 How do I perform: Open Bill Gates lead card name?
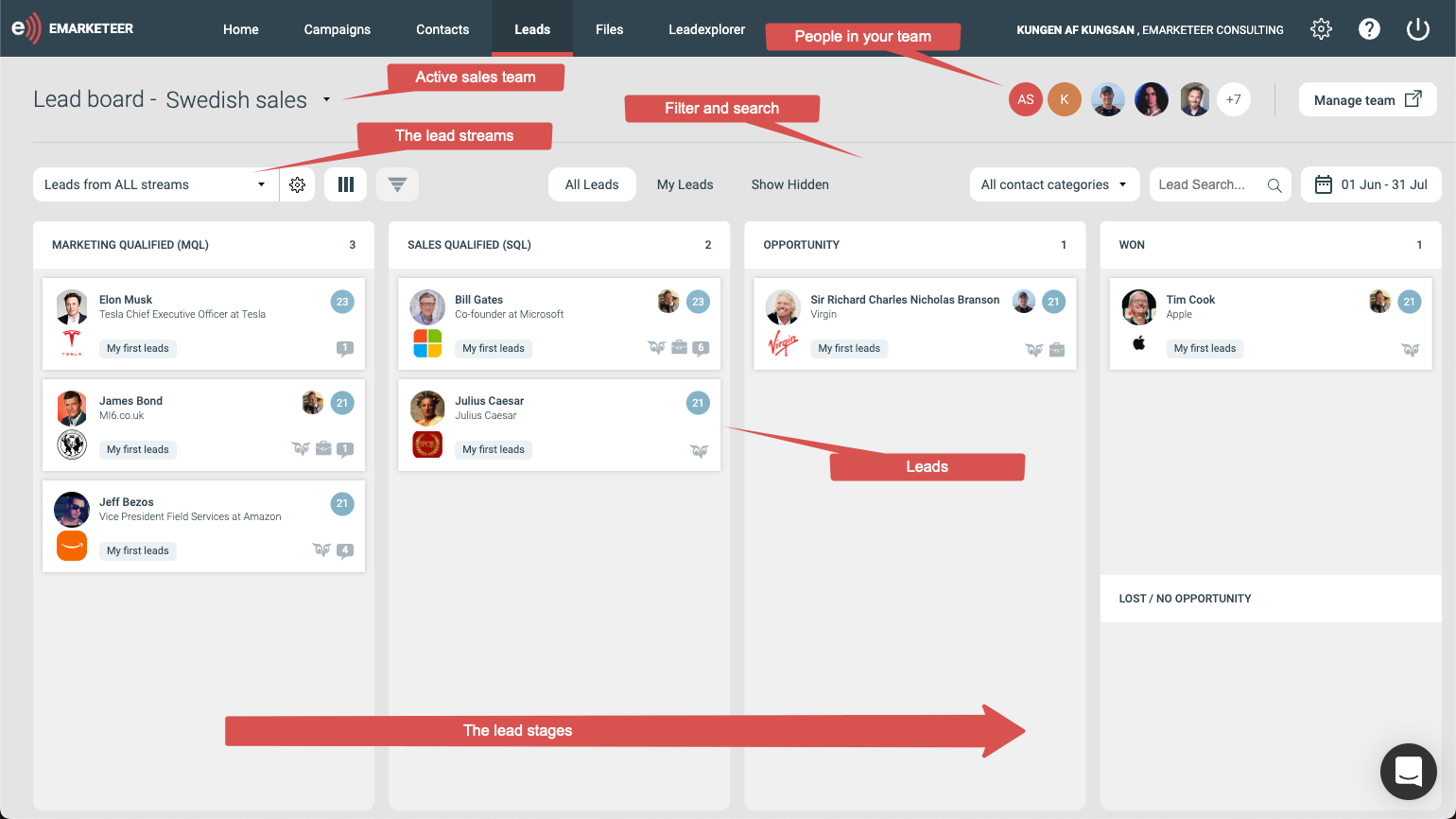click(x=479, y=300)
